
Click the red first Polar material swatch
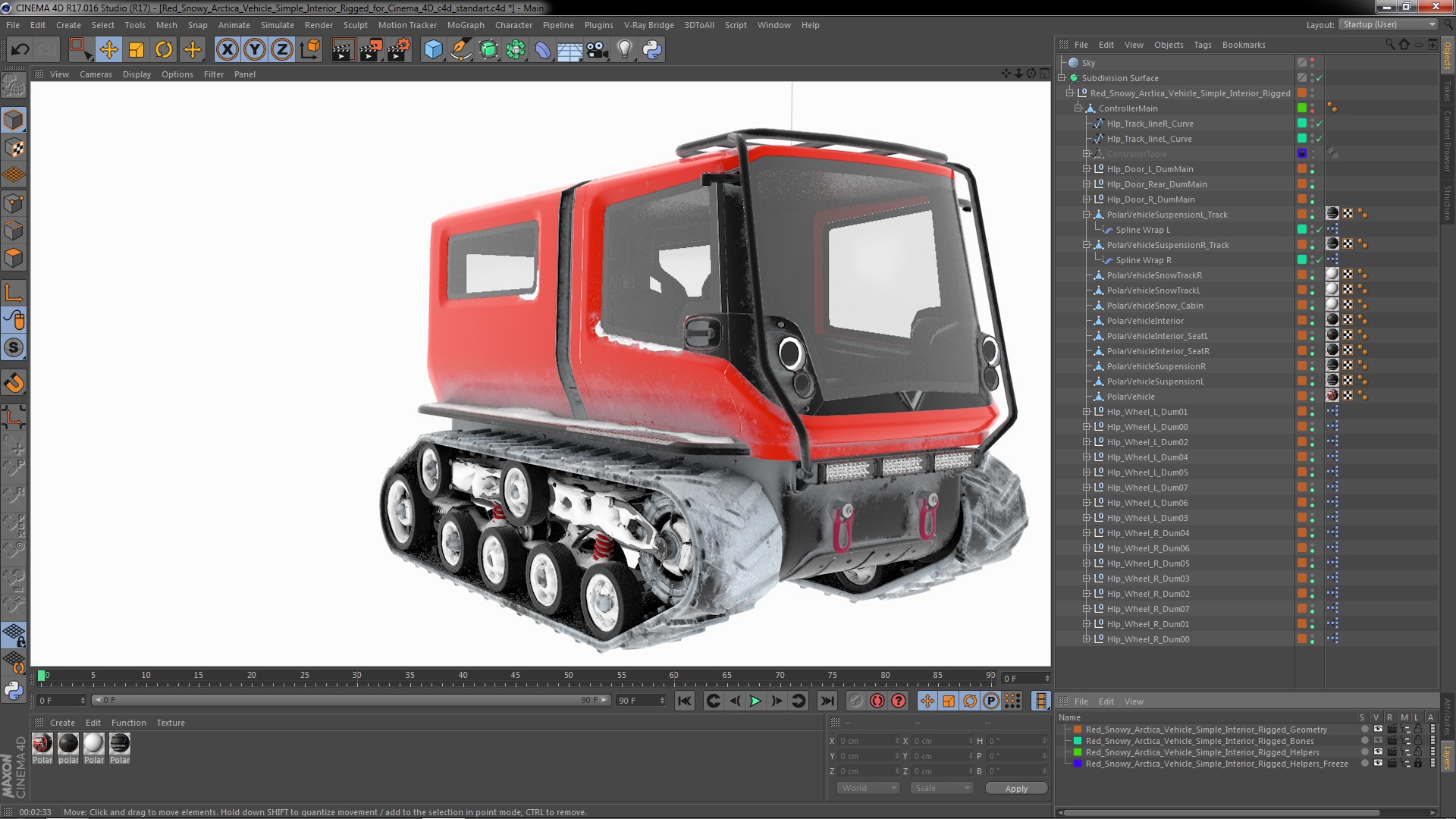42,744
